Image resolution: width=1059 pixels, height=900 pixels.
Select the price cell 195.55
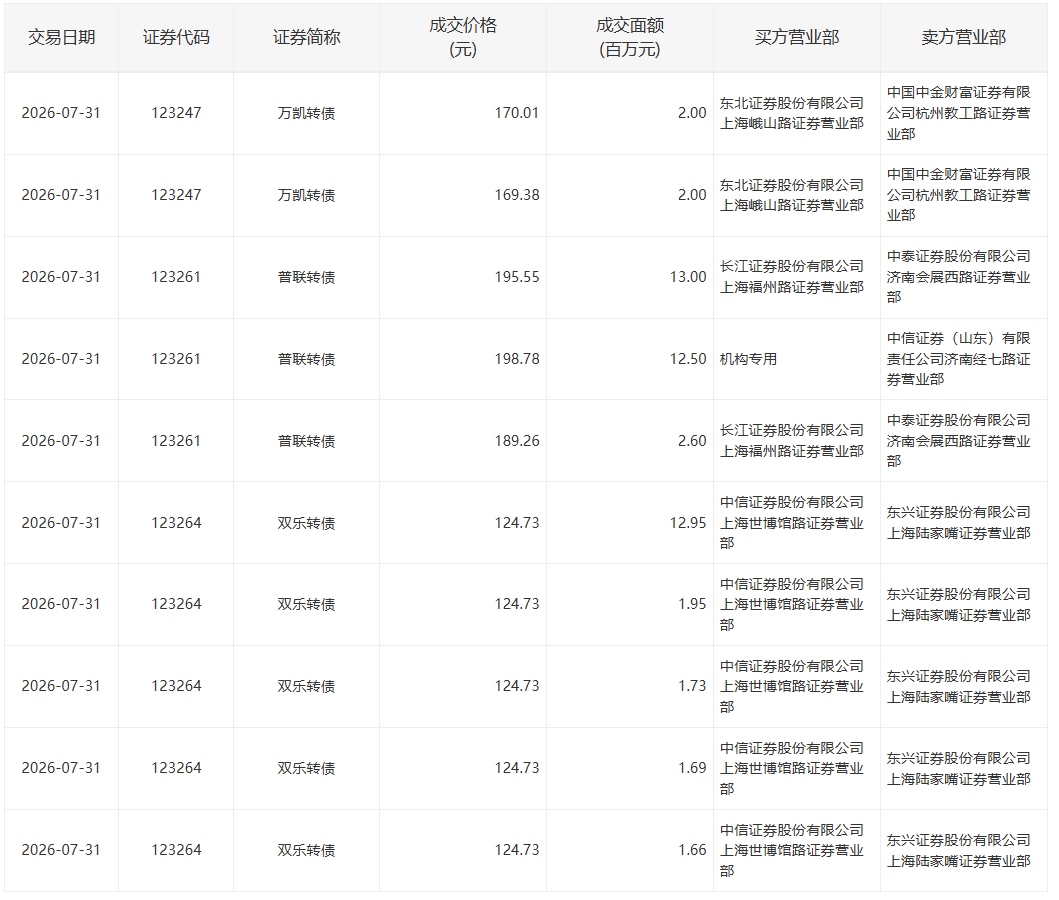pos(517,277)
